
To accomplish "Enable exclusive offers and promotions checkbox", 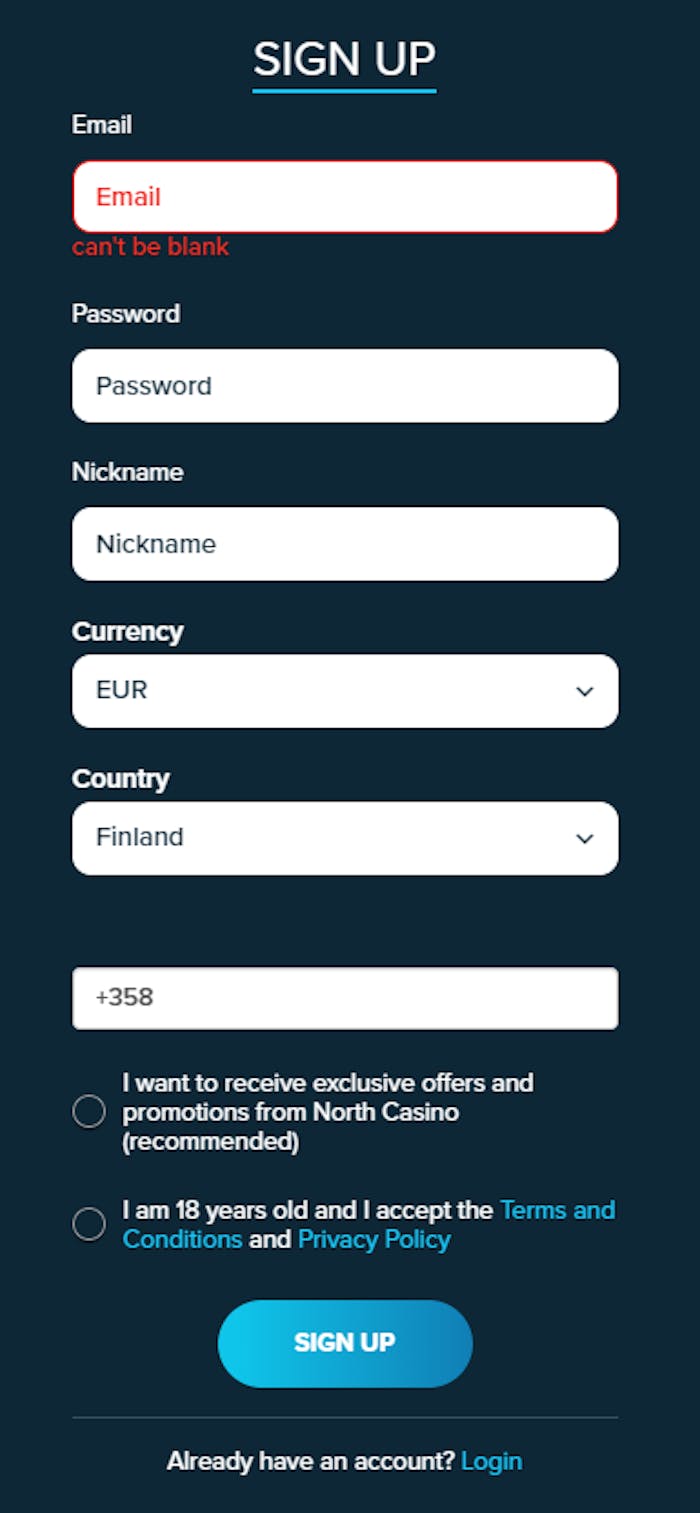I will (x=89, y=1112).
